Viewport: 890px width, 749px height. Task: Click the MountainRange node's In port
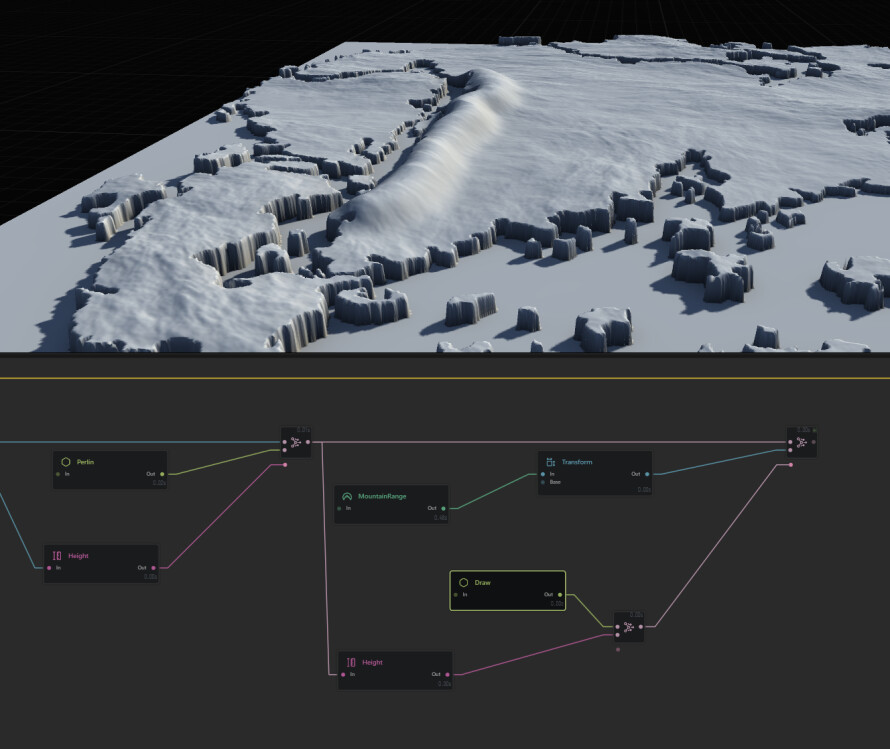click(x=340, y=508)
